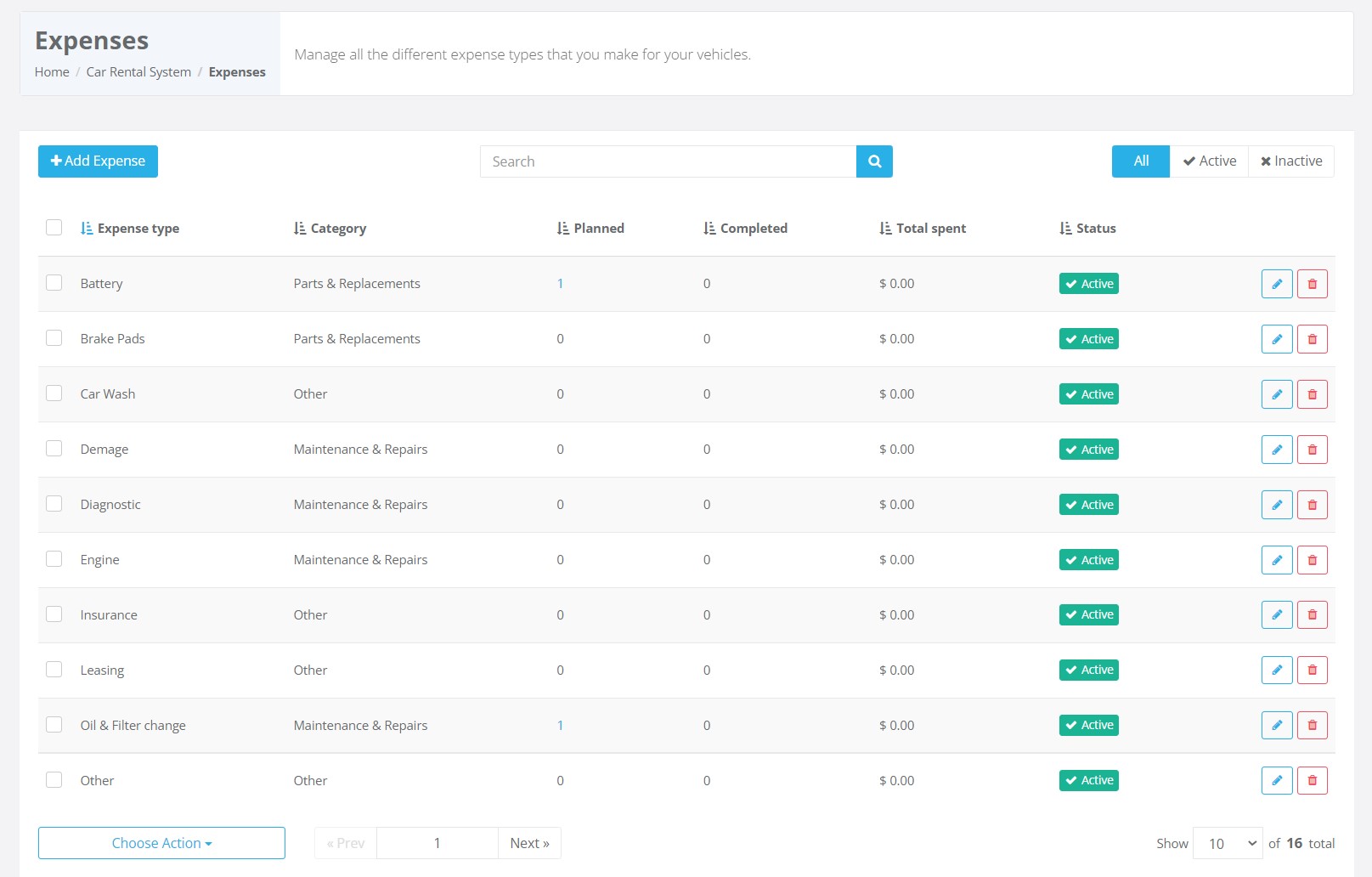
Task: Filter by Inactive expenses tab
Action: click(1291, 161)
